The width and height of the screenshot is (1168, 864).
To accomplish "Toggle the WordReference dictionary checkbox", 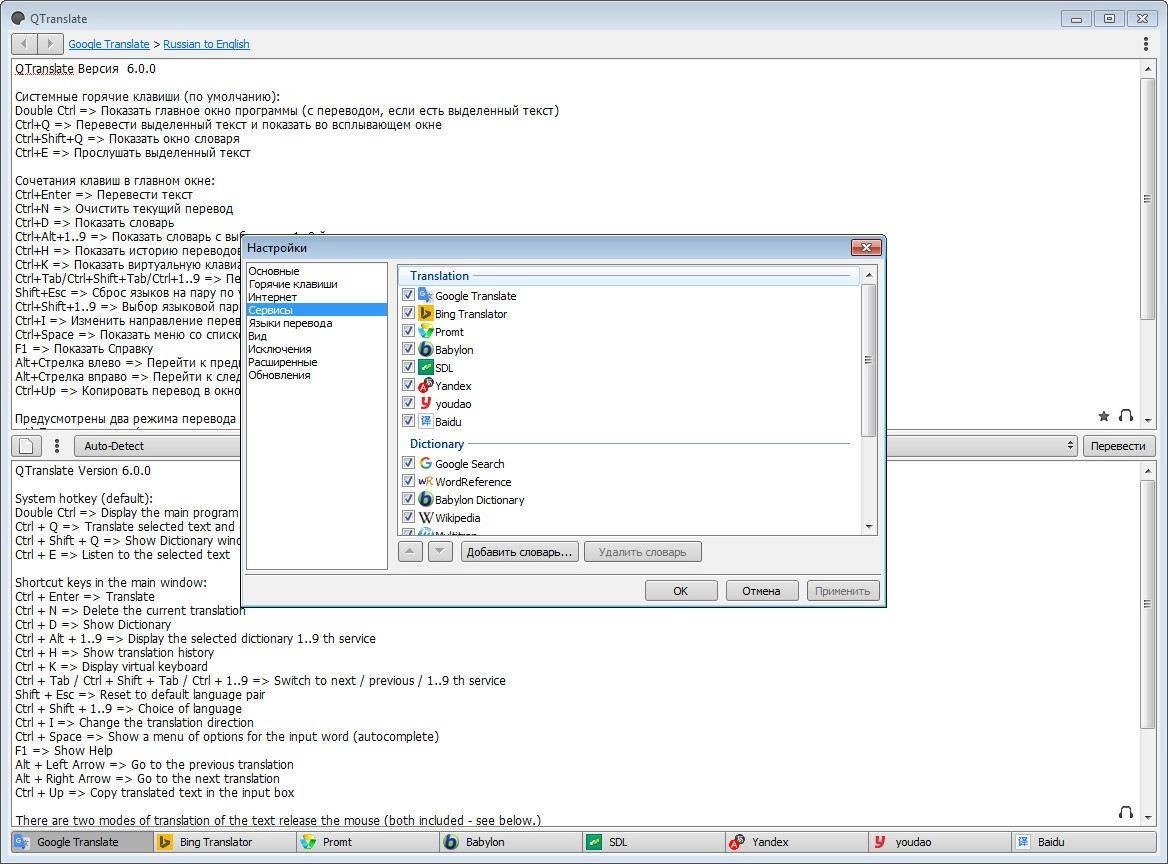I will (408, 481).
